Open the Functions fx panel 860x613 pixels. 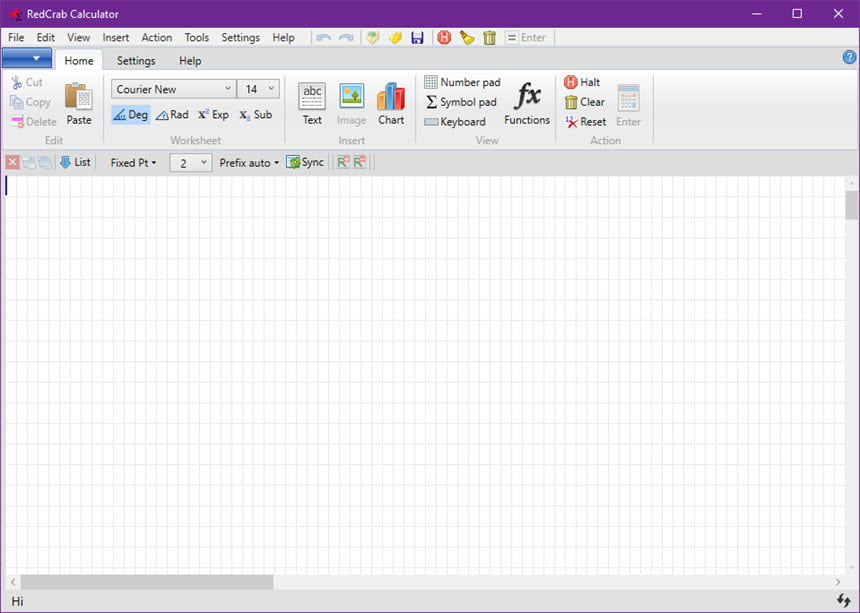click(x=527, y=104)
